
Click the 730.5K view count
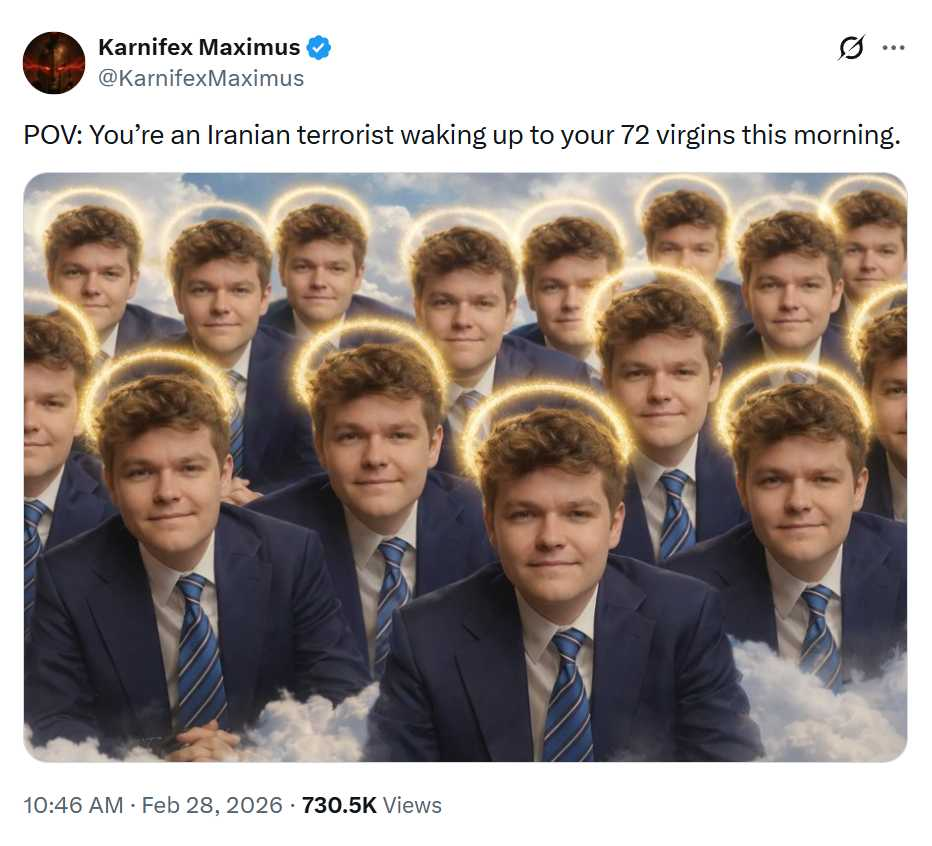pos(339,805)
